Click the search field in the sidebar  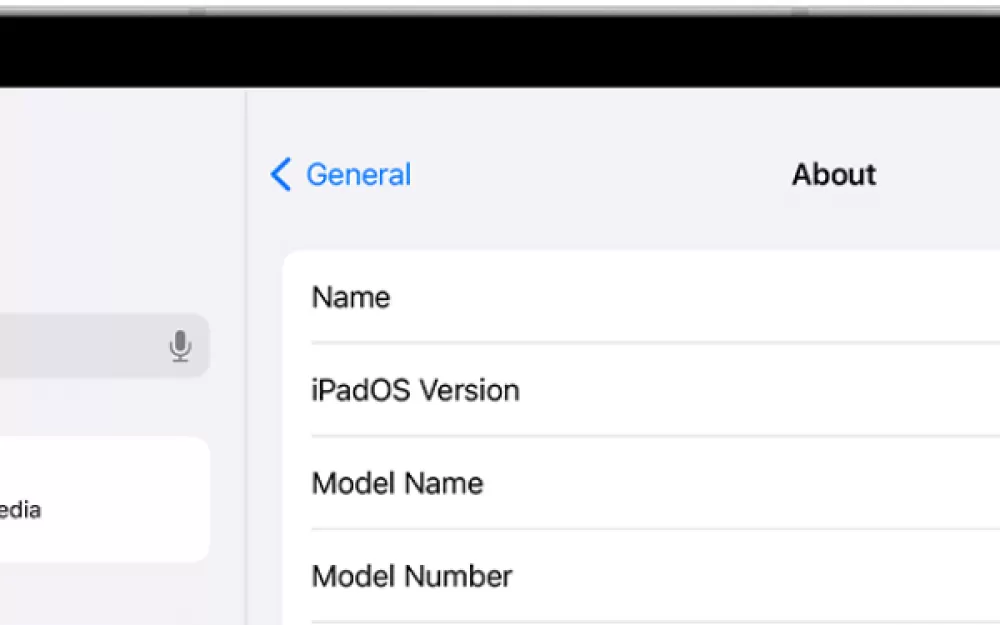105,345
